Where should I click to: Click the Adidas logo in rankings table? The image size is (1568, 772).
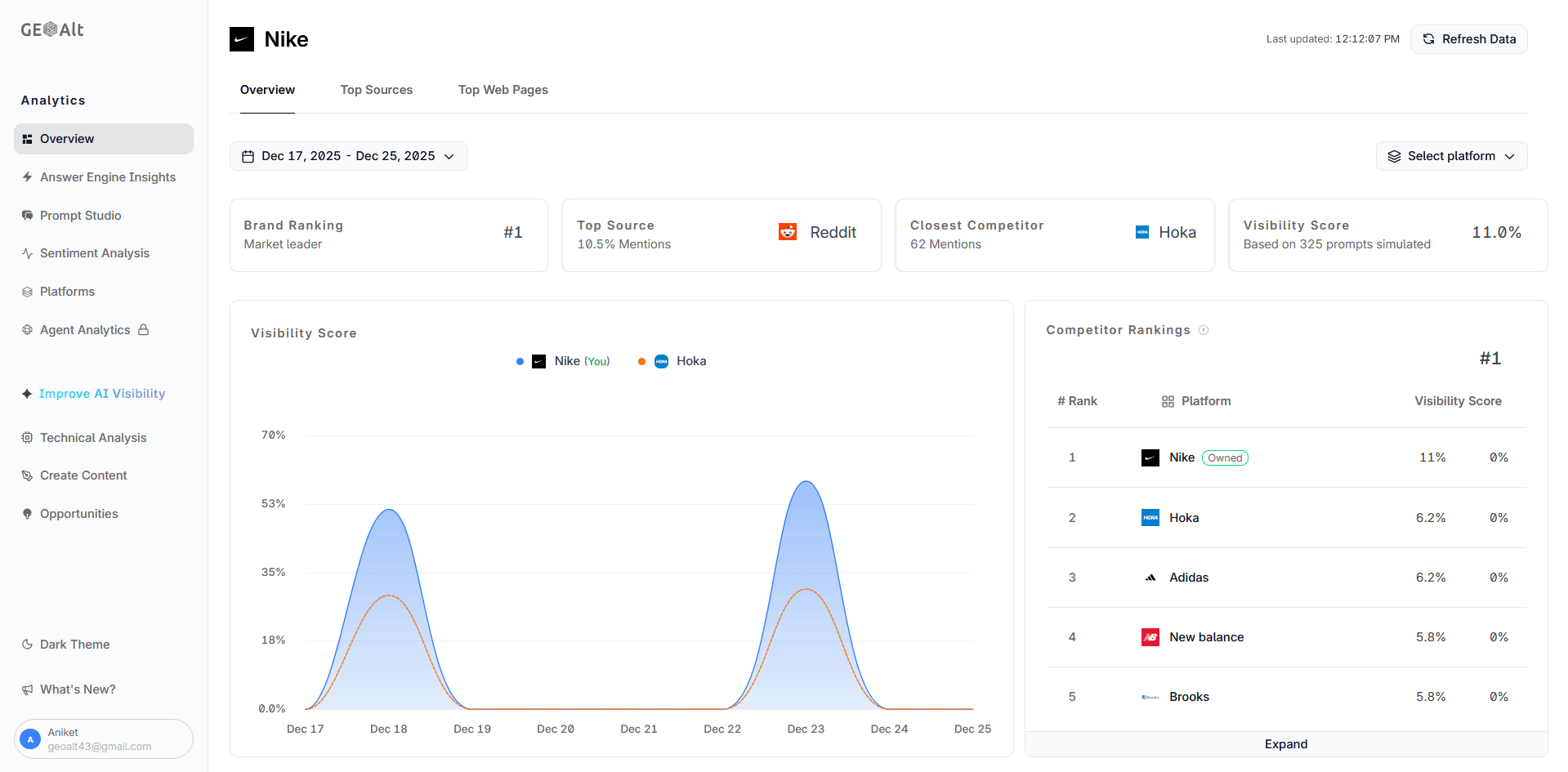tap(1150, 578)
